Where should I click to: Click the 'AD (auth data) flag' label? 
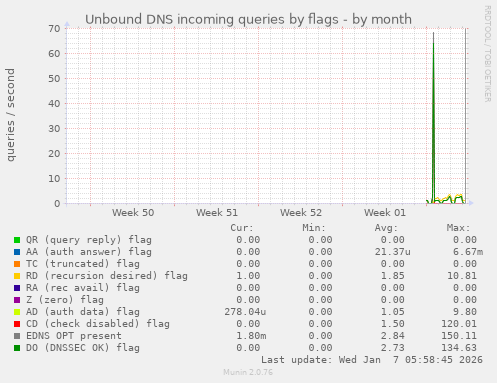[83, 312]
